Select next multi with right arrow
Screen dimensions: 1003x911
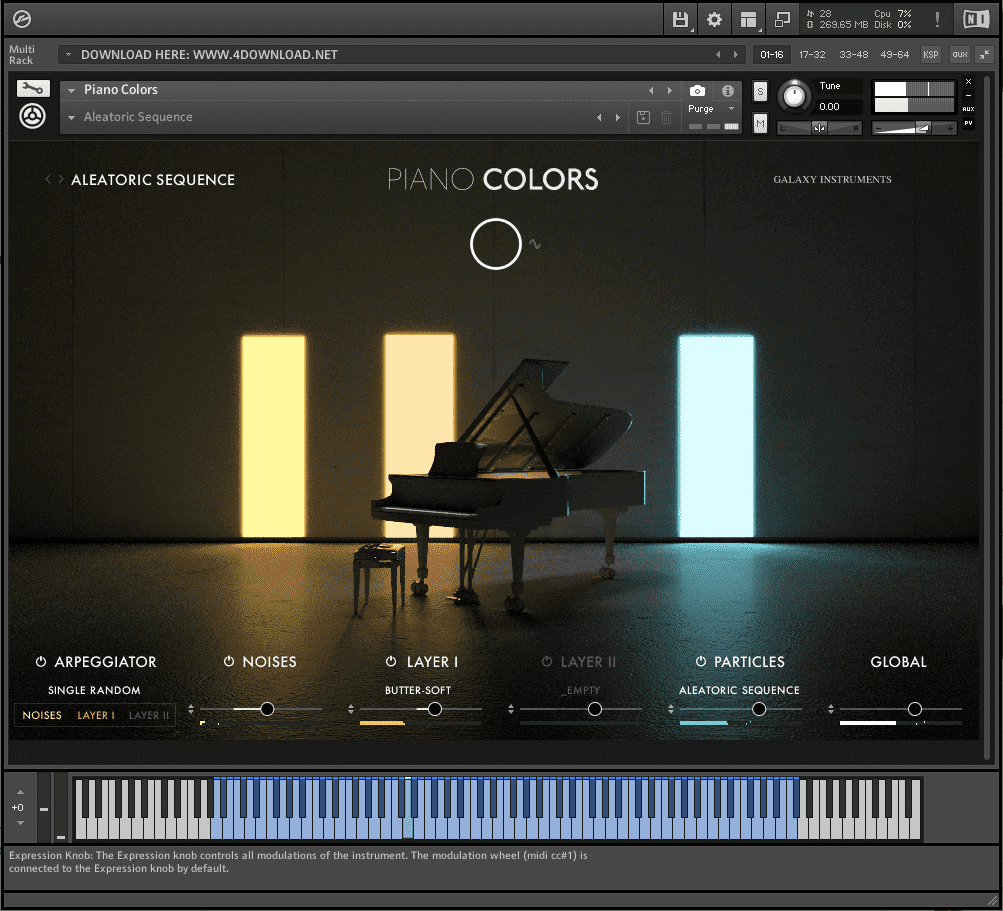coord(736,55)
